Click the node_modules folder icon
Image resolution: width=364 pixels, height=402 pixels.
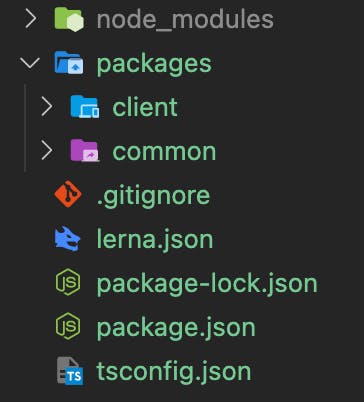pyautogui.click(x=69, y=20)
